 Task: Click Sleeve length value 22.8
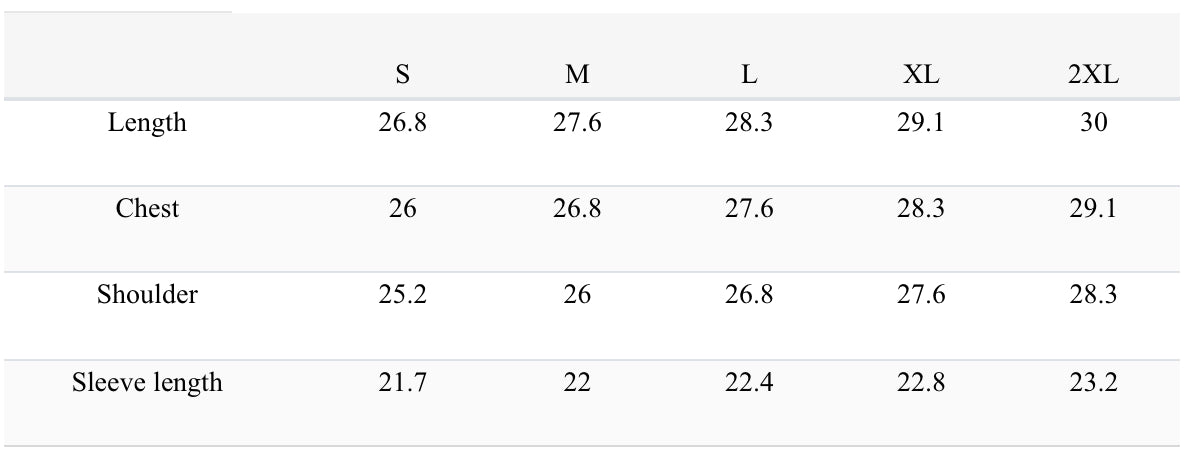tap(921, 382)
